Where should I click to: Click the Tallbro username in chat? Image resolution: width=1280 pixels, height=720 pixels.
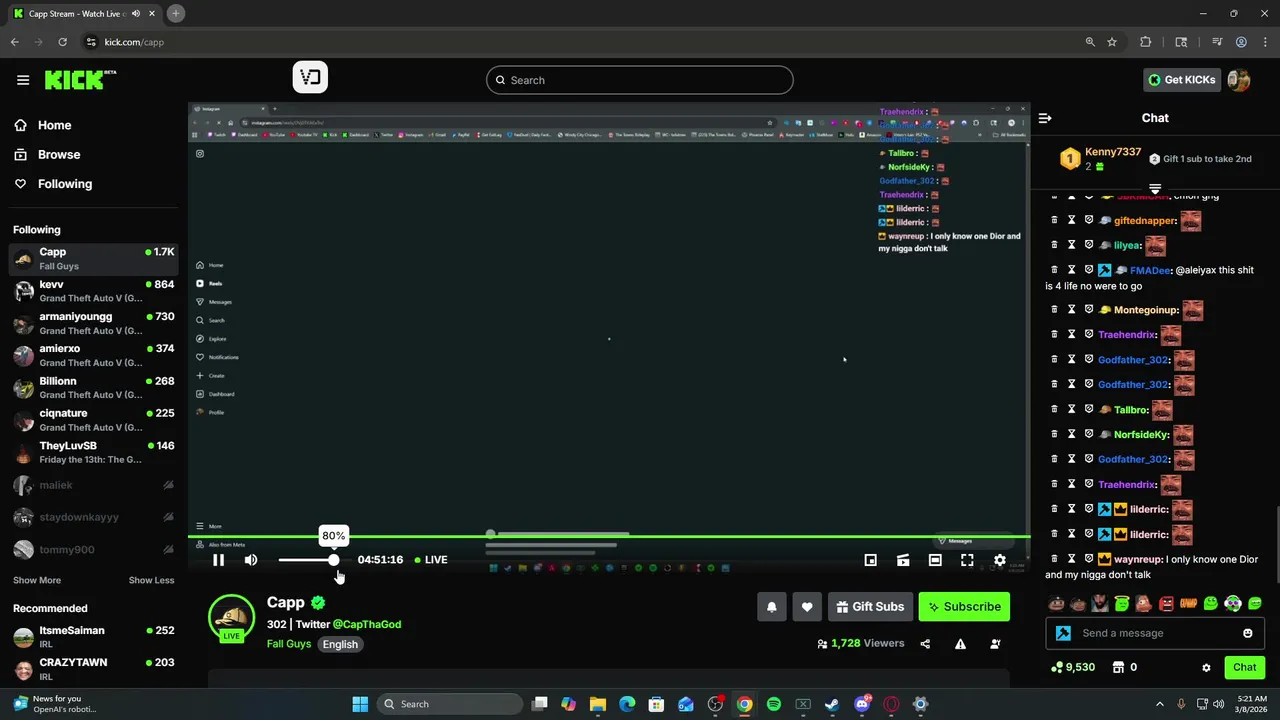1131,410
